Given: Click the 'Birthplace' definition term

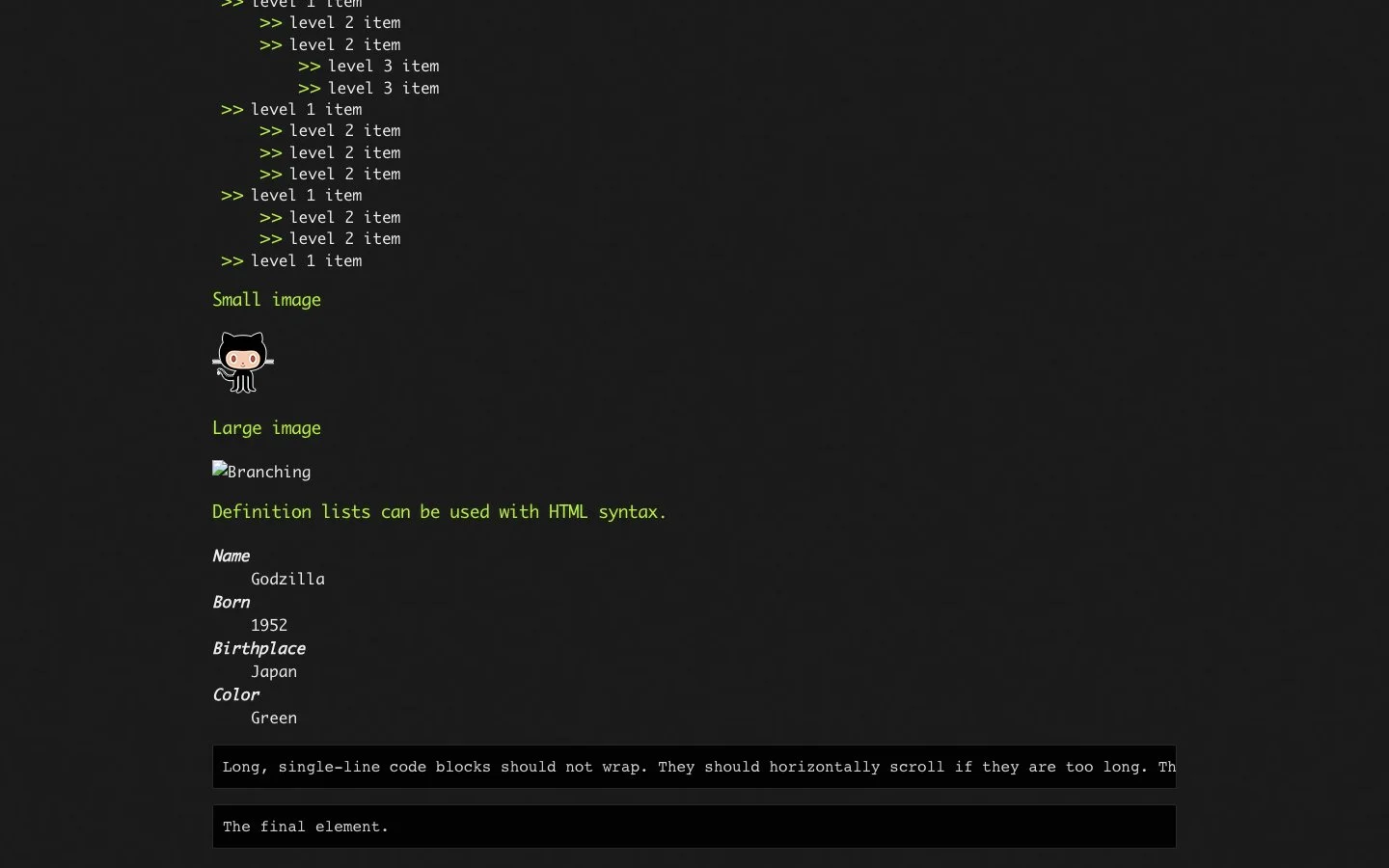Looking at the screenshot, I should point(259,648).
